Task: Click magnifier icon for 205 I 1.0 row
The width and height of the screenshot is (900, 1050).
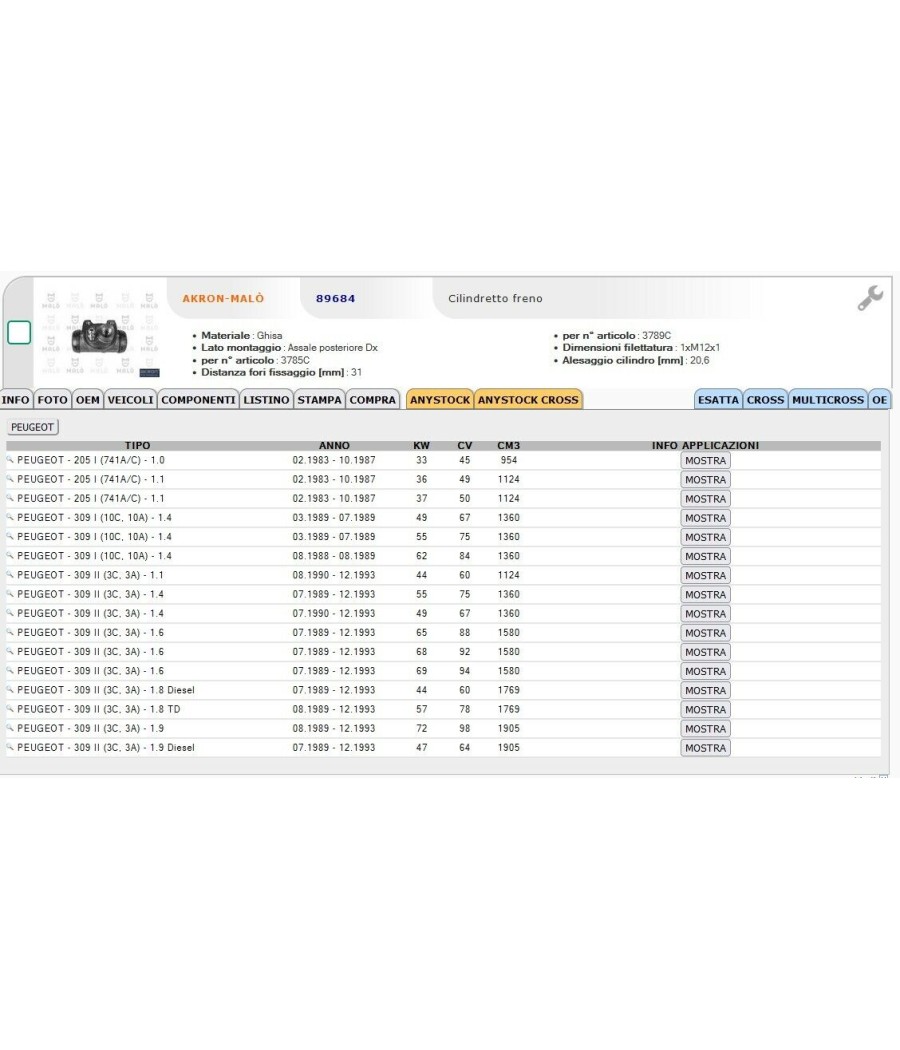Action: 10,460
